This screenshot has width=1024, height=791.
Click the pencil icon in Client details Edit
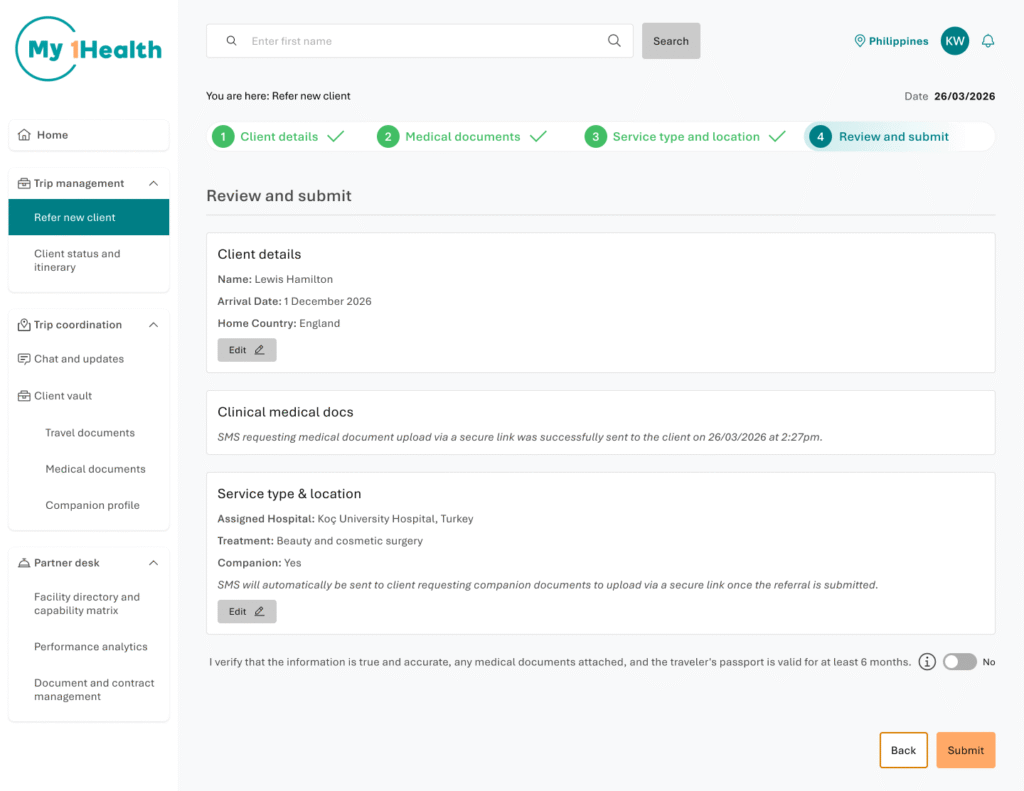(x=259, y=350)
